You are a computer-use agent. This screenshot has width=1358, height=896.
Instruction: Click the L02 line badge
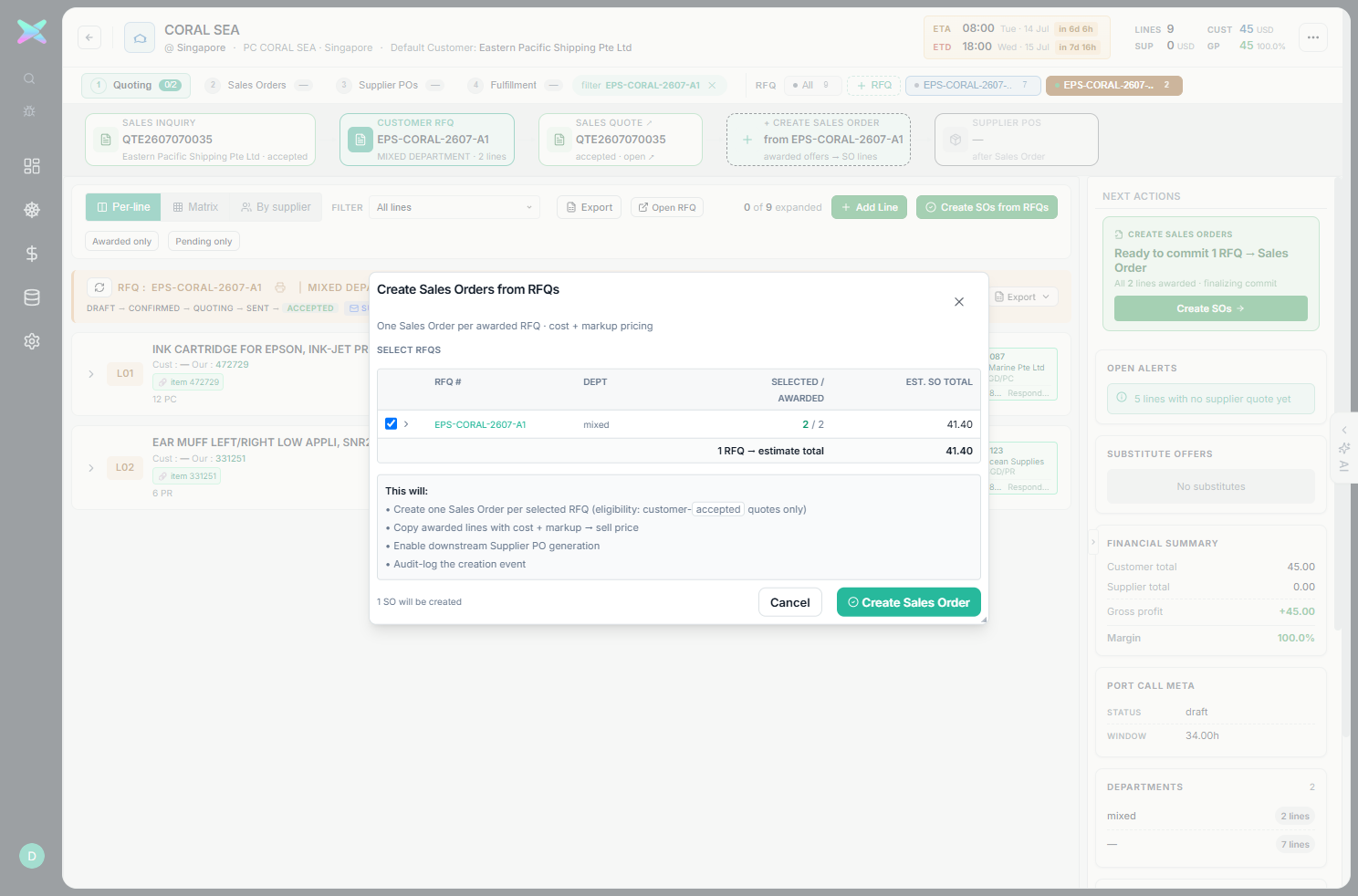pos(125,468)
